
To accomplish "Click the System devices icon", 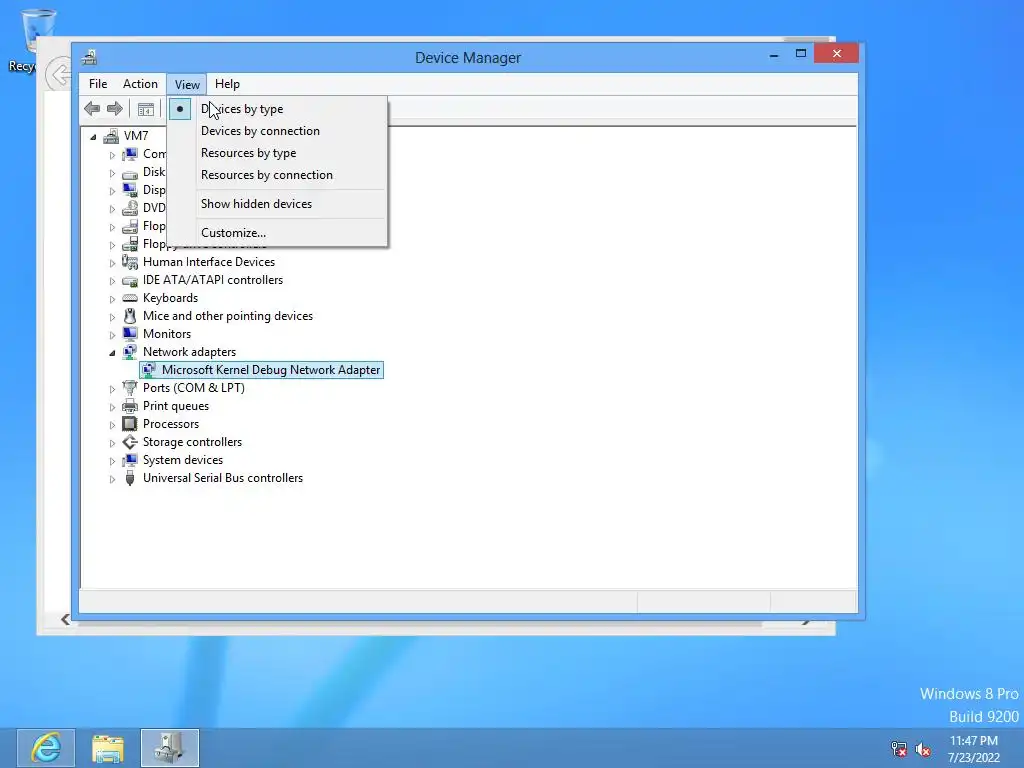I will (x=130, y=460).
